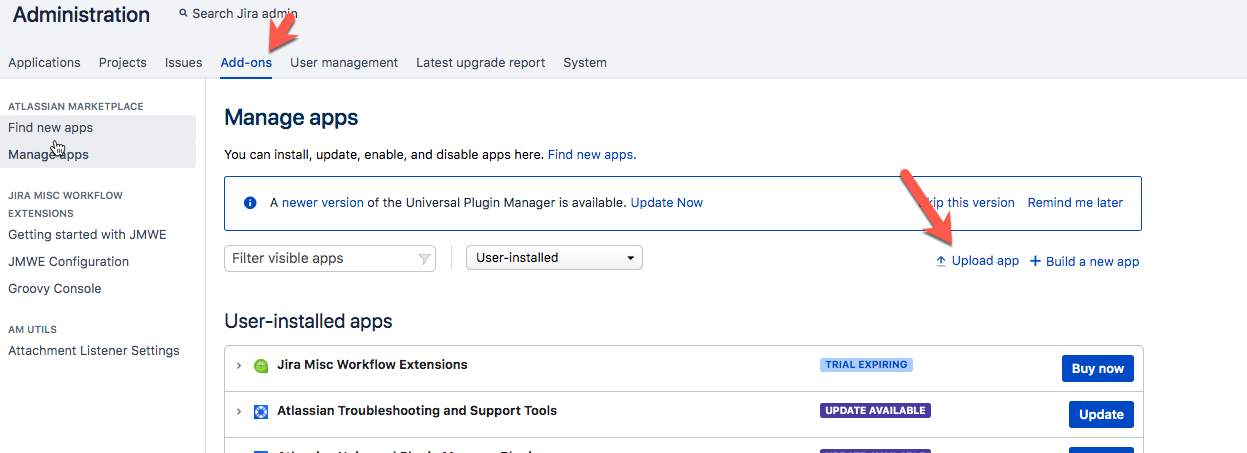Click the TRIAL EXPIRING badge
Screen dimensions: 1247x453
point(866,365)
